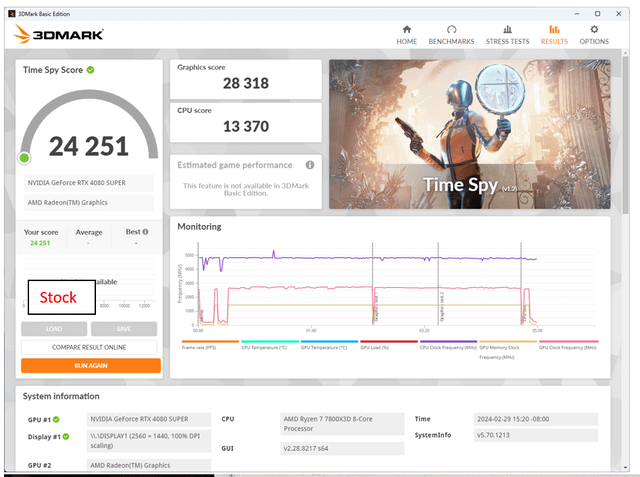This screenshot has height=477, width=640.
Task: Click info icon next to Best
Action: (145, 232)
